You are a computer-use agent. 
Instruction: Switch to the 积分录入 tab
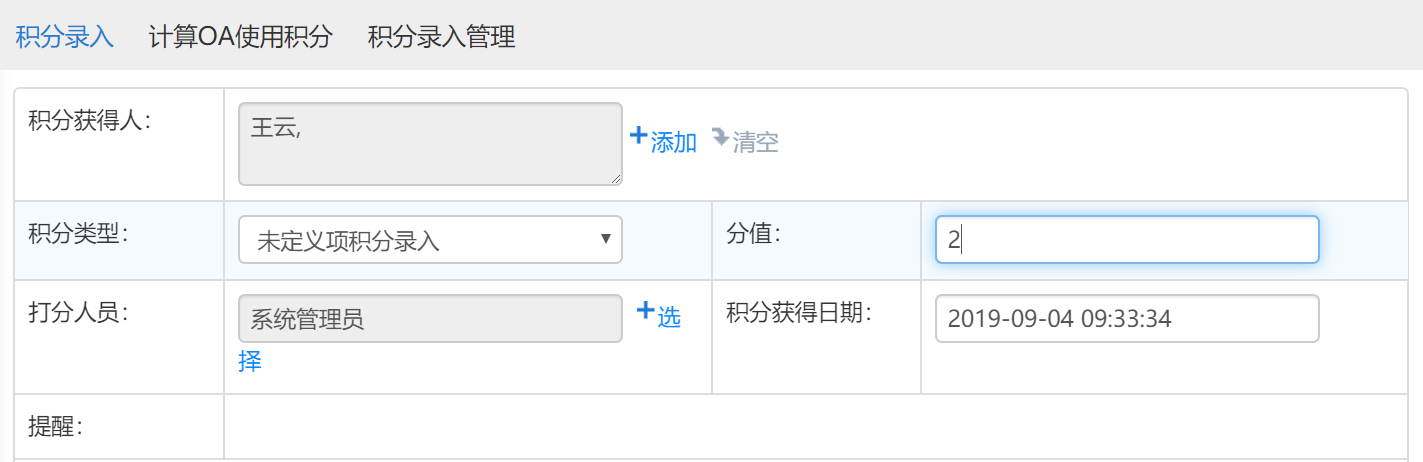click(x=64, y=38)
